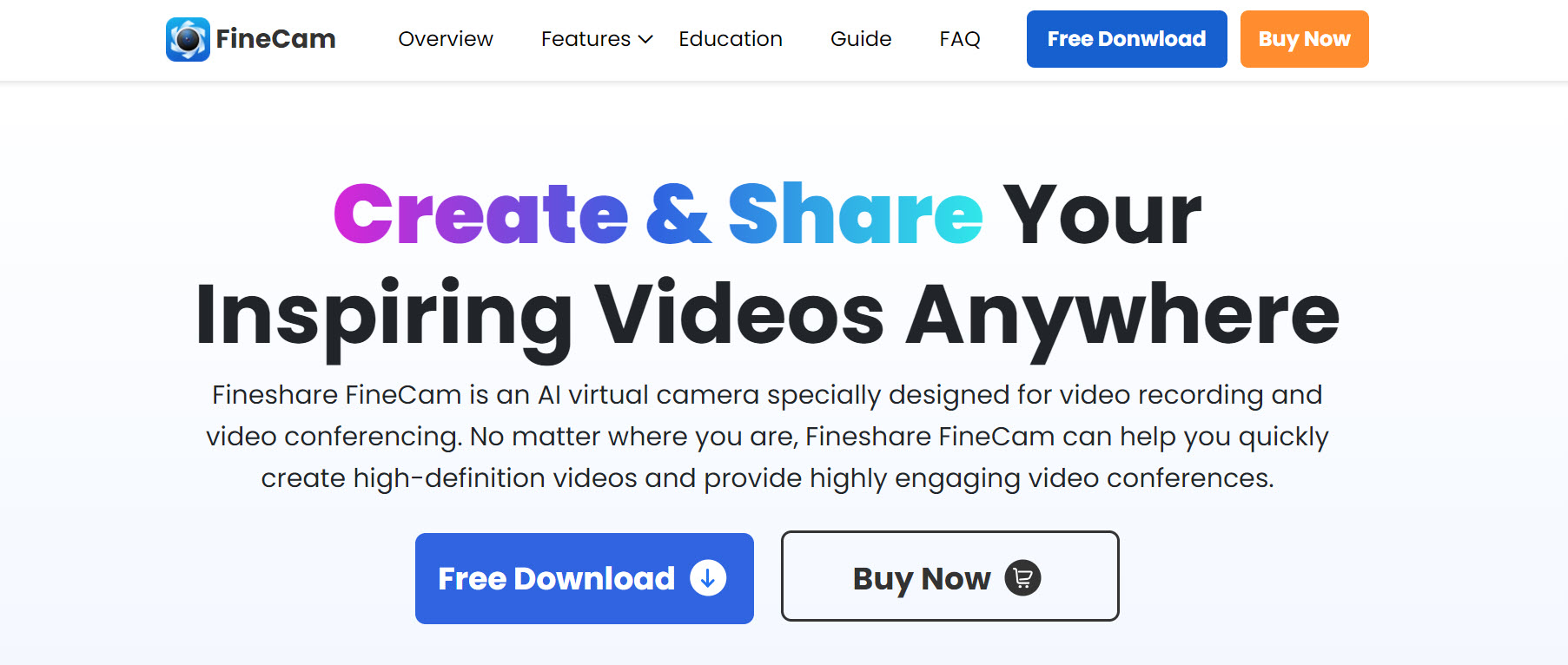Click the ampersand in the headline

[678, 214]
